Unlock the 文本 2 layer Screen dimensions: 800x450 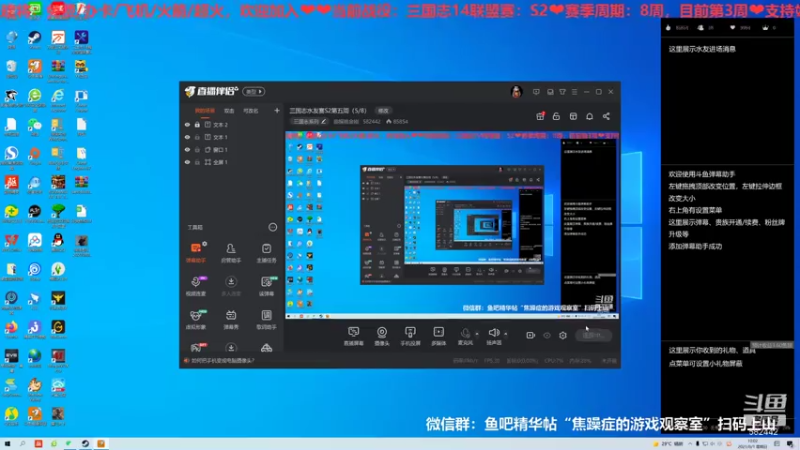[x=197, y=124]
